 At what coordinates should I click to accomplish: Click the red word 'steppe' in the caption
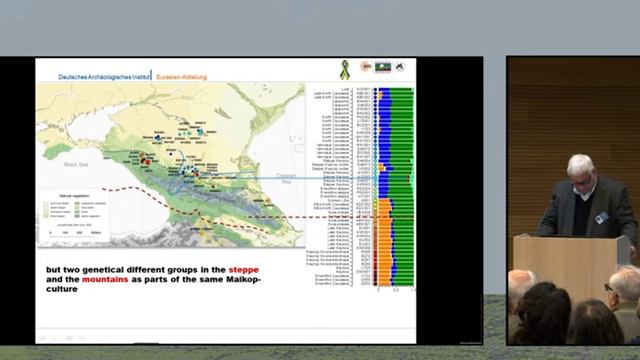pyautogui.click(x=244, y=270)
